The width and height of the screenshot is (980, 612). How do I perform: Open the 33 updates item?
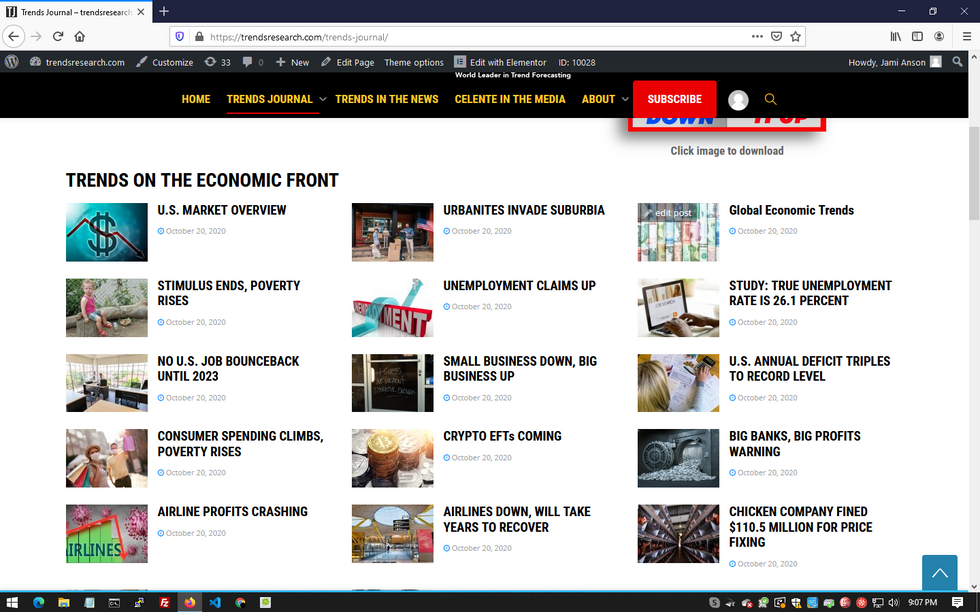(218, 62)
